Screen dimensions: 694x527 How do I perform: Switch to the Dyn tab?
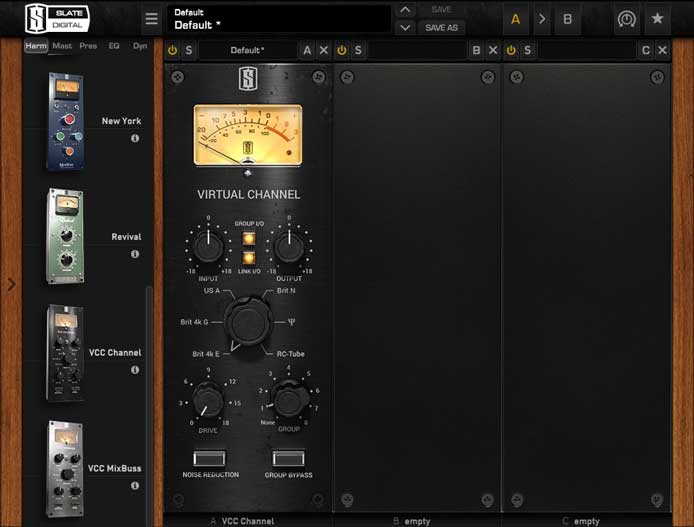point(140,46)
